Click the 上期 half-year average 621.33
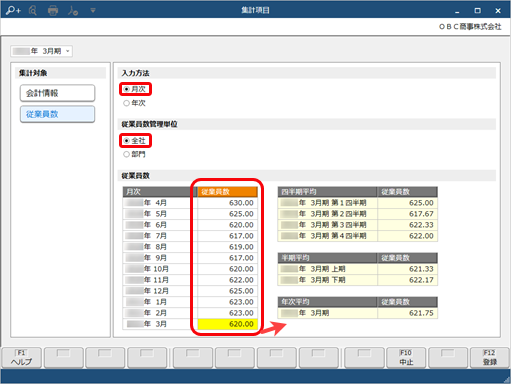This screenshot has height=384, width=511. click(x=407, y=269)
